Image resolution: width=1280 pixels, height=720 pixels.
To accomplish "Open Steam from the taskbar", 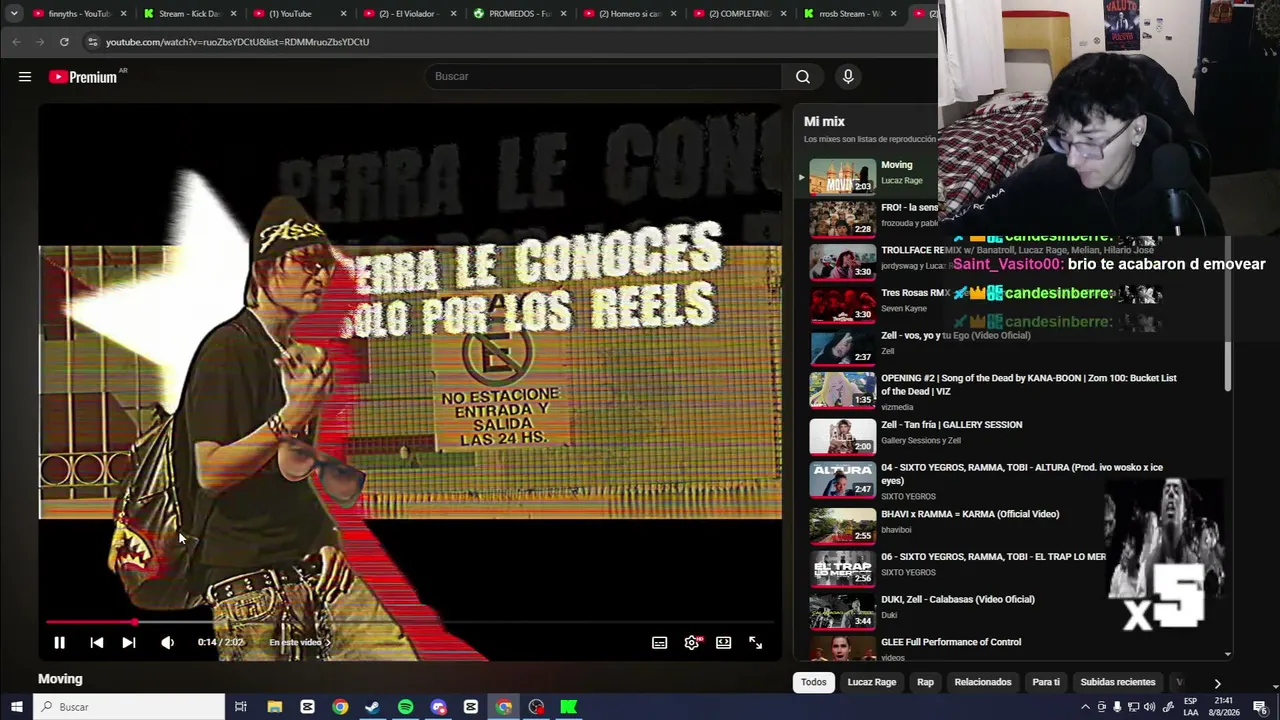I will click(x=372, y=707).
